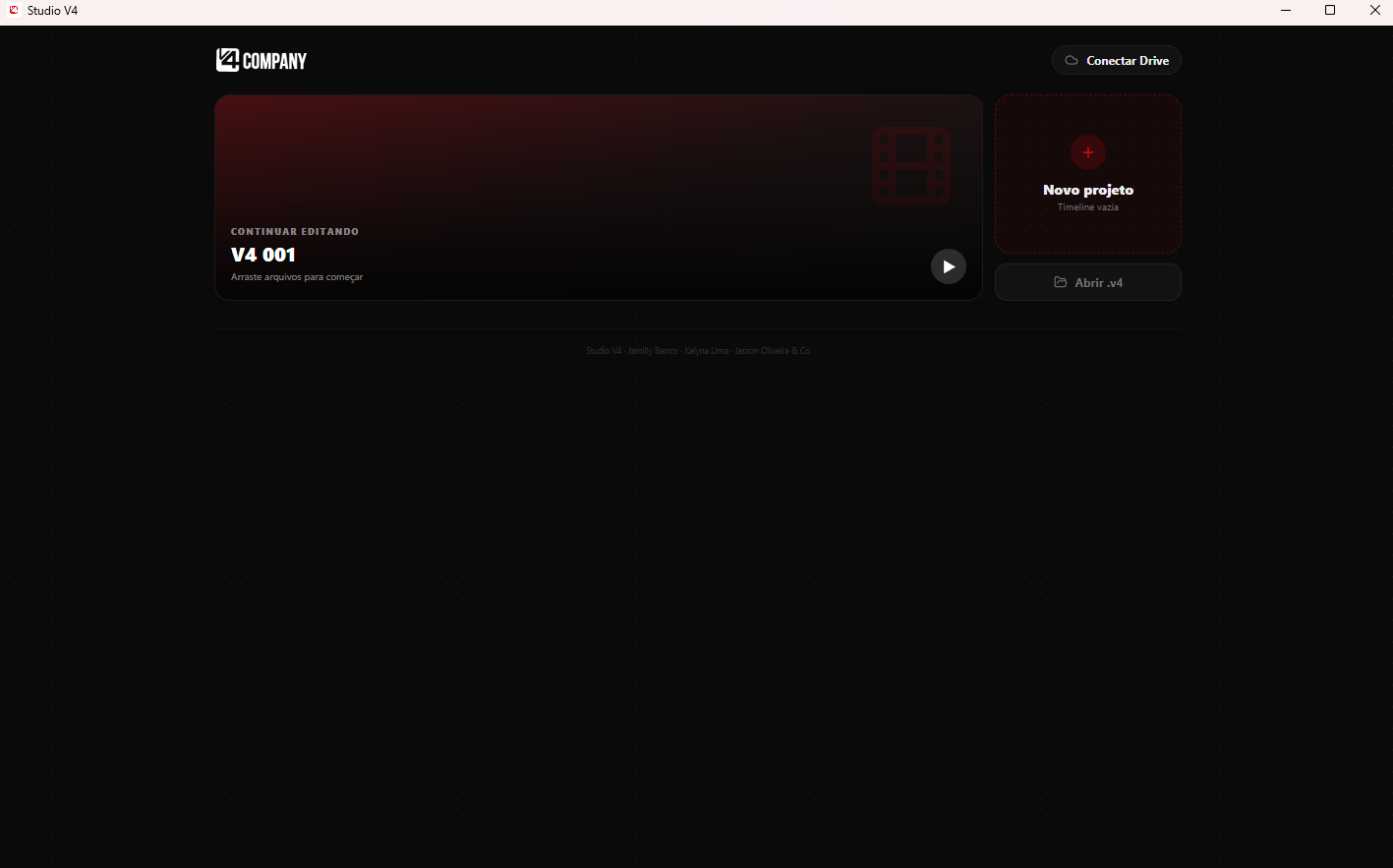Click the 'Novo projeto' heading text
Screen dimensions: 1393x868
[x=1088, y=190]
